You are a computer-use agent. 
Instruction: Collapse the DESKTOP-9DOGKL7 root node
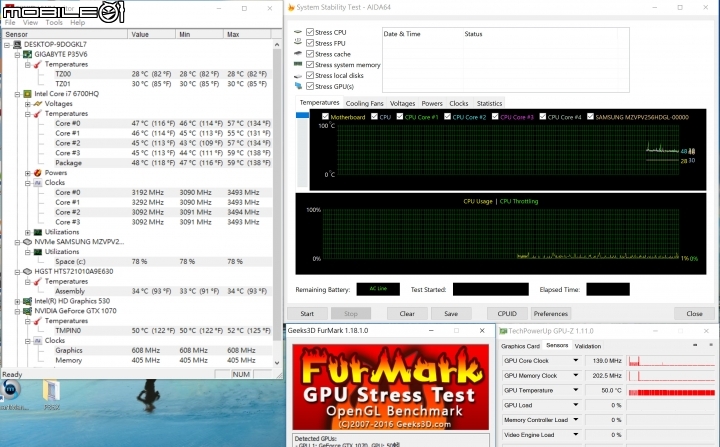pyautogui.click(x=7, y=45)
